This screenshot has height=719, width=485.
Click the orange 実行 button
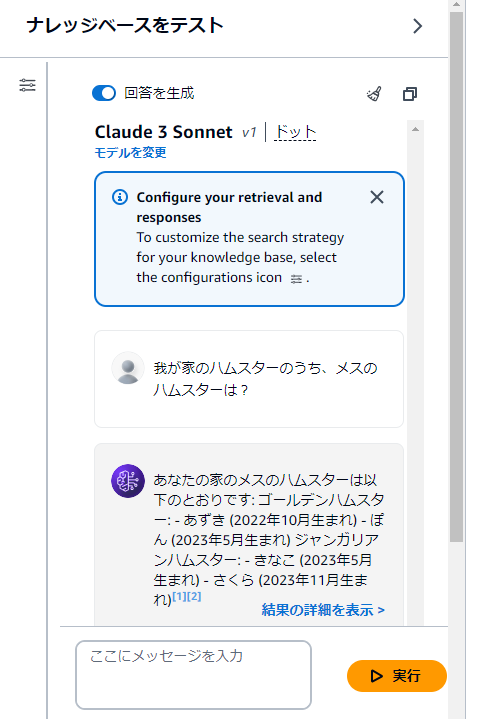pyautogui.click(x=397, y=676)
